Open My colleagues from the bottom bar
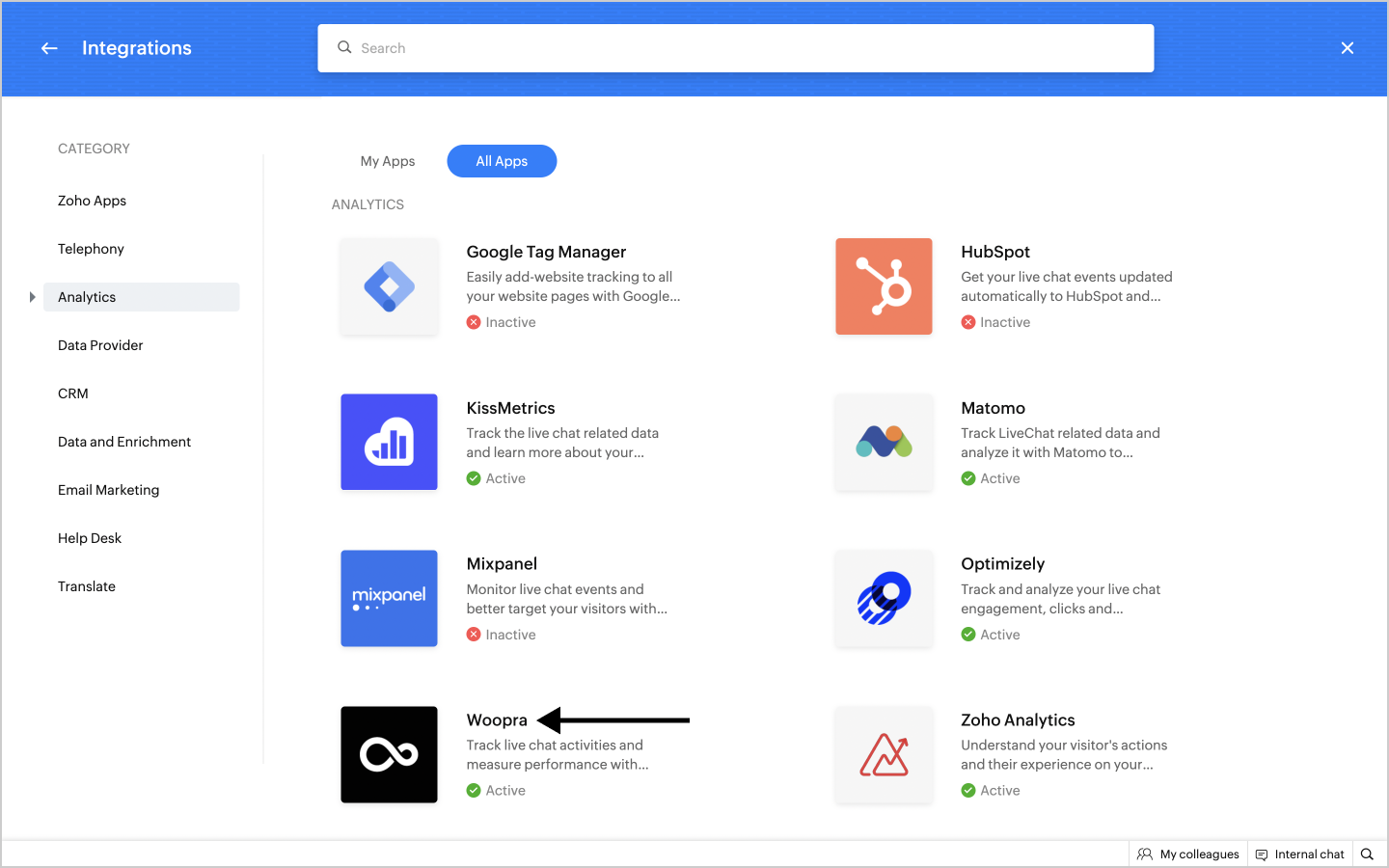1389x868 pixels. pos(1188,854)
